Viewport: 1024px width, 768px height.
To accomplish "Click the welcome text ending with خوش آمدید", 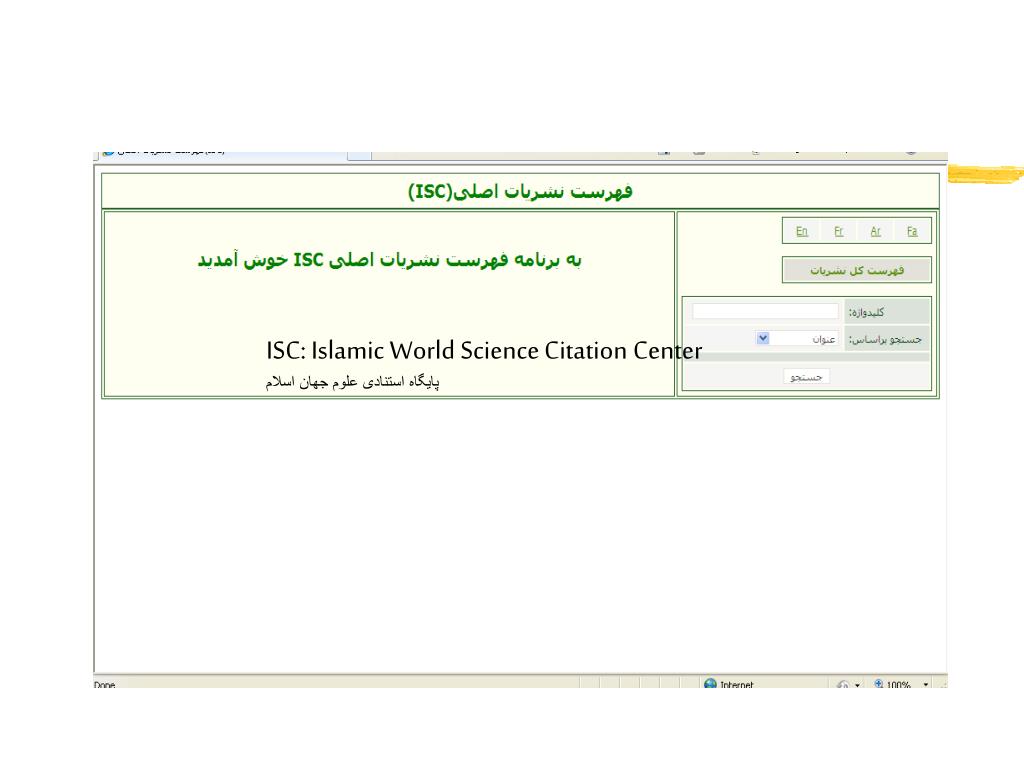I will tap(389, 260).
